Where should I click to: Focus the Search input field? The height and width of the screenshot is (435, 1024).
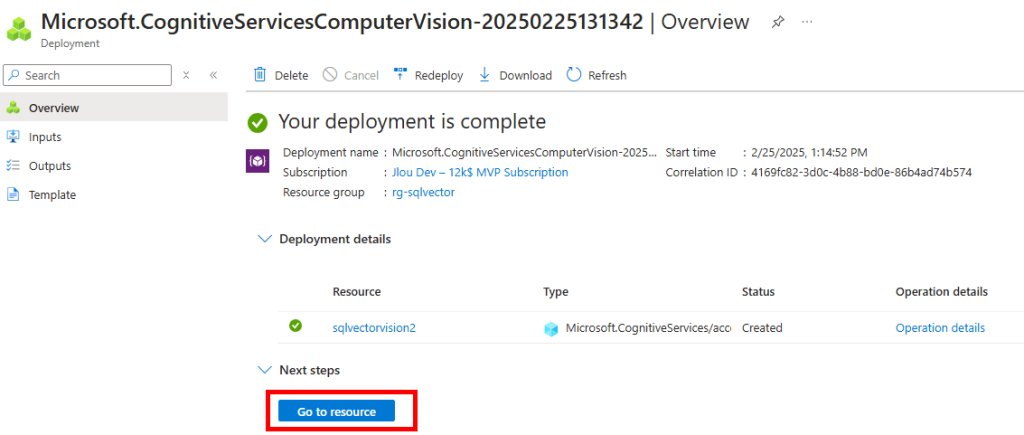pyautogui.click(x=88, y=75)
